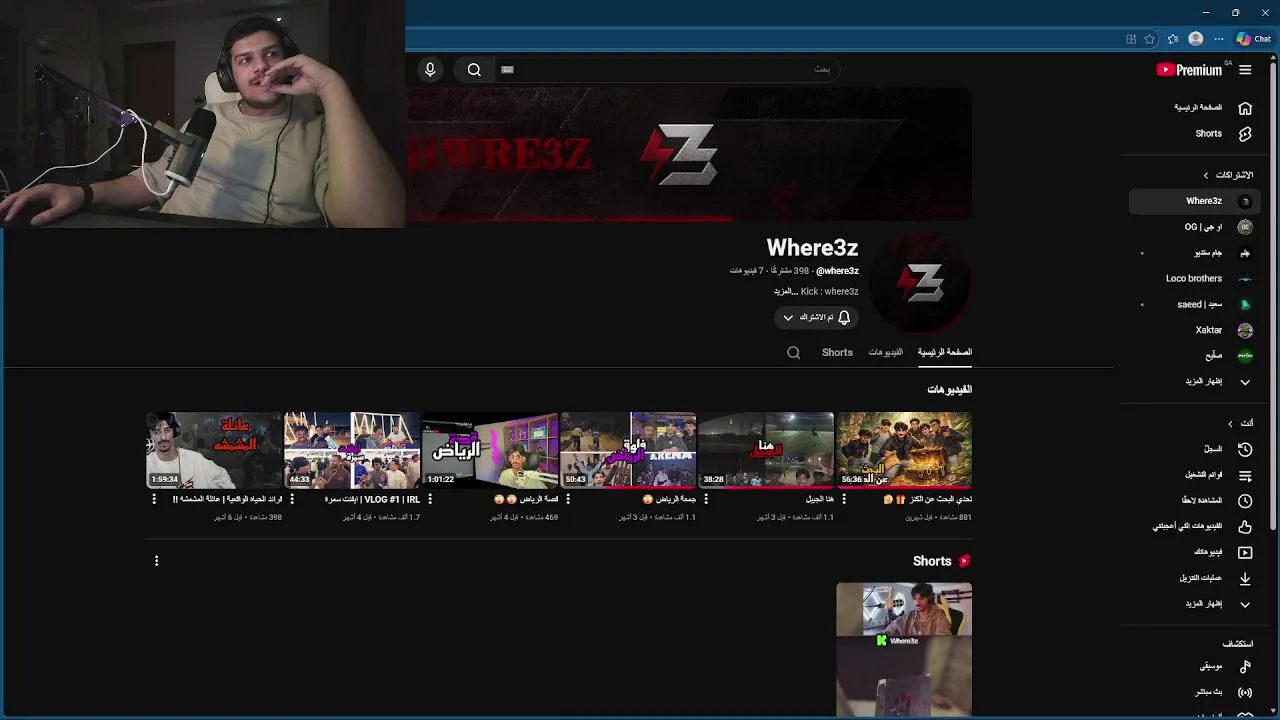Open the Watch later clock icon
Image resolution: width=1280 pixels, height=720 pixels.
click(x=1245, y=501)
